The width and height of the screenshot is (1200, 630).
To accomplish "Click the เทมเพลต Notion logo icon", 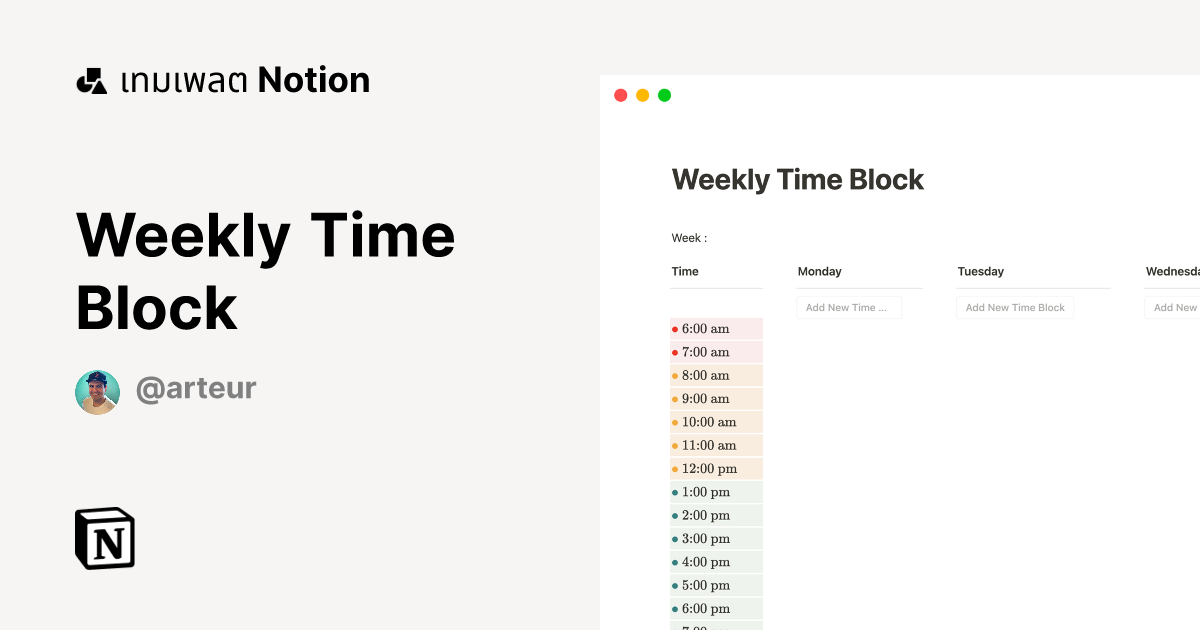I will (91, 80).
